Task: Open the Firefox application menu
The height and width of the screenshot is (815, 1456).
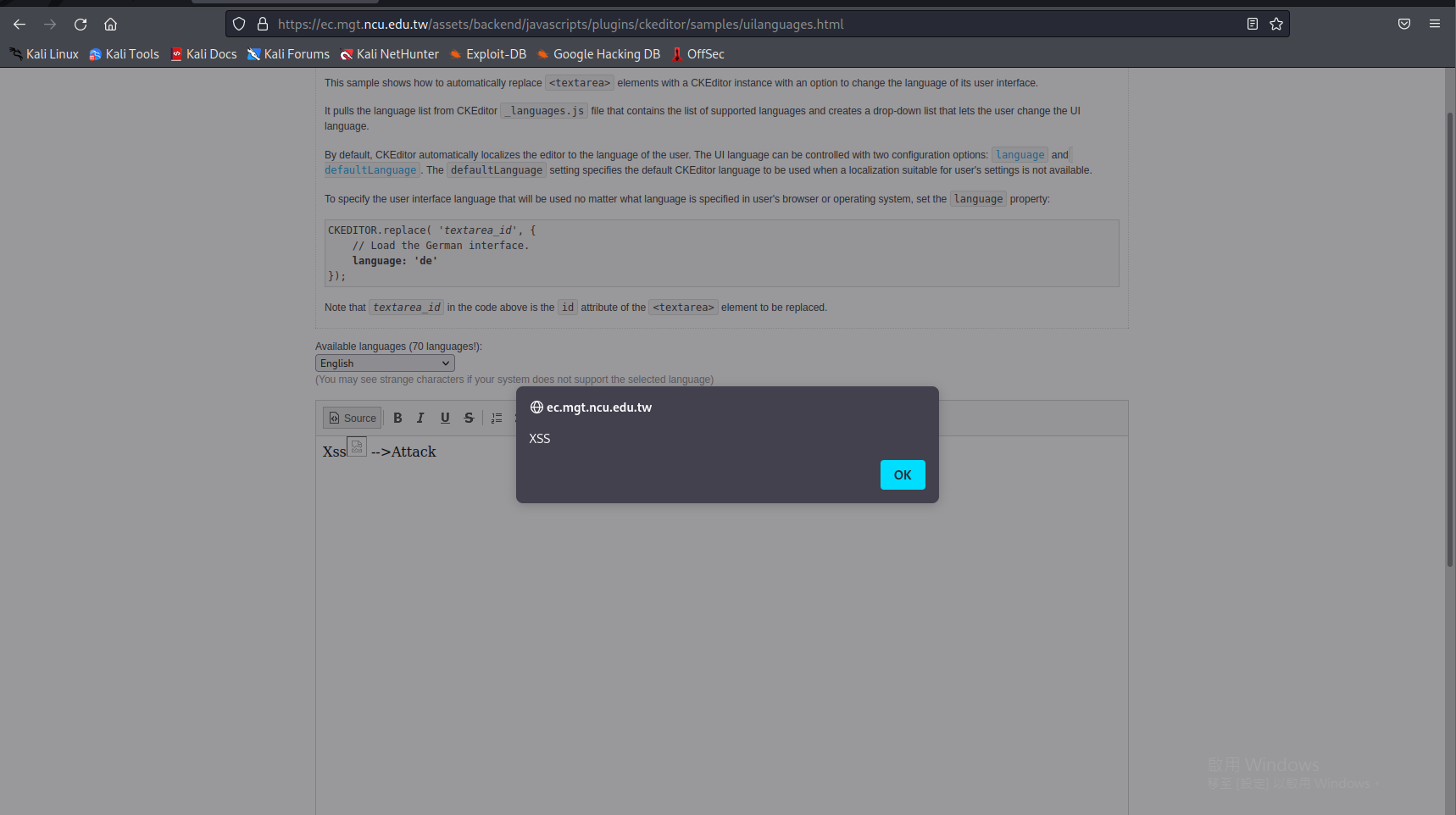Action: (x=1435, y=24)
